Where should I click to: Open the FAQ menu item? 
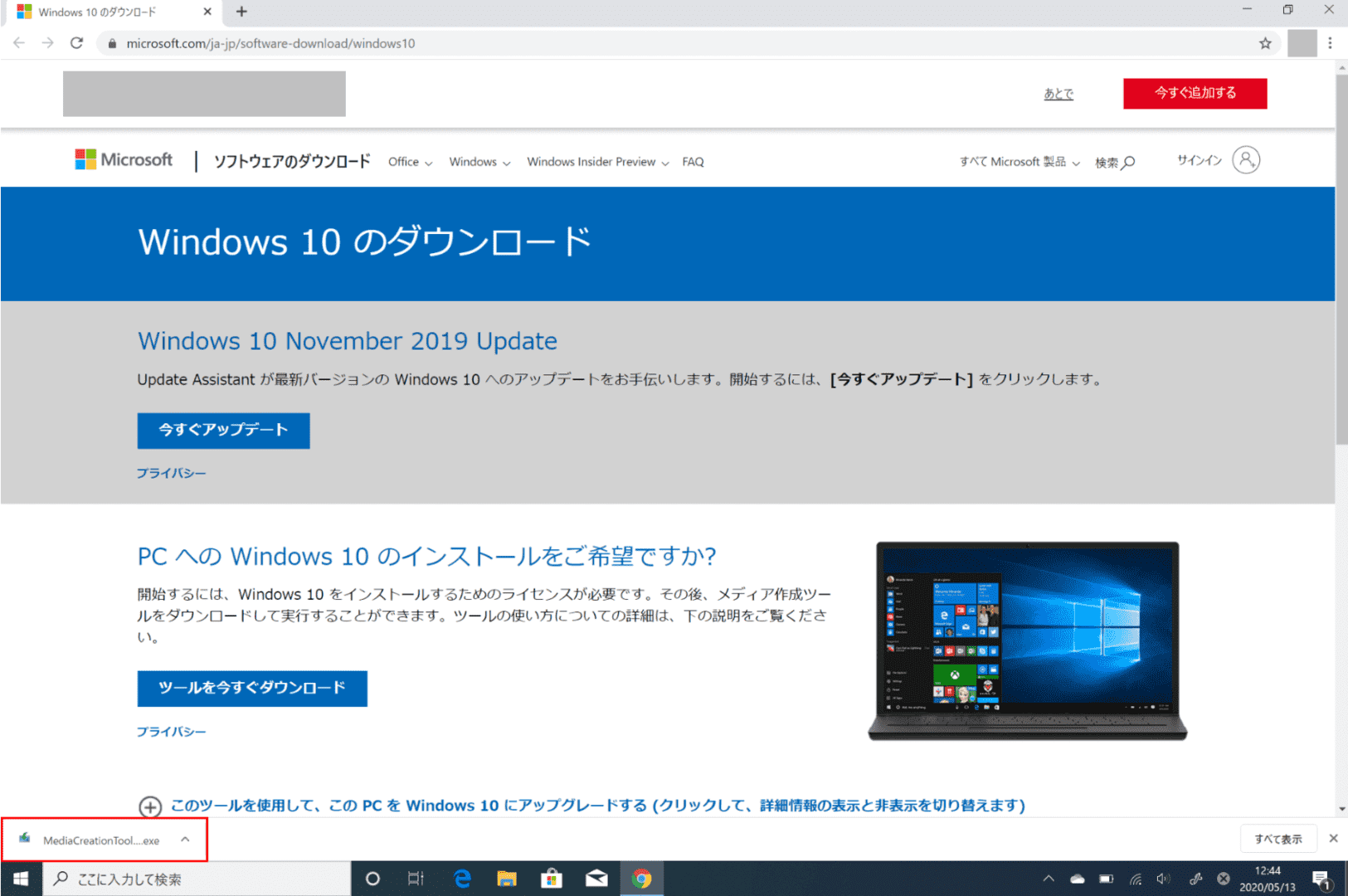(x=693, y=162)
